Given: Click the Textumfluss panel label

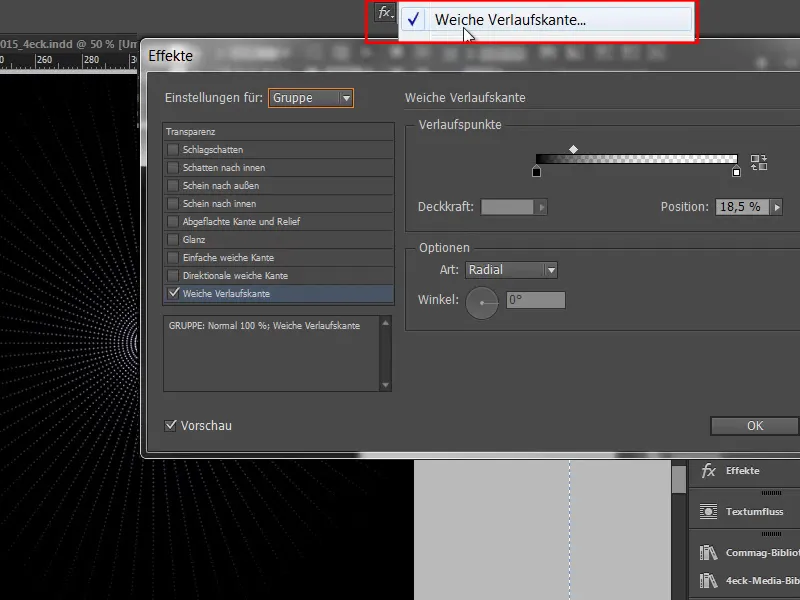Looking at the screenshot, I should point(754,511).
